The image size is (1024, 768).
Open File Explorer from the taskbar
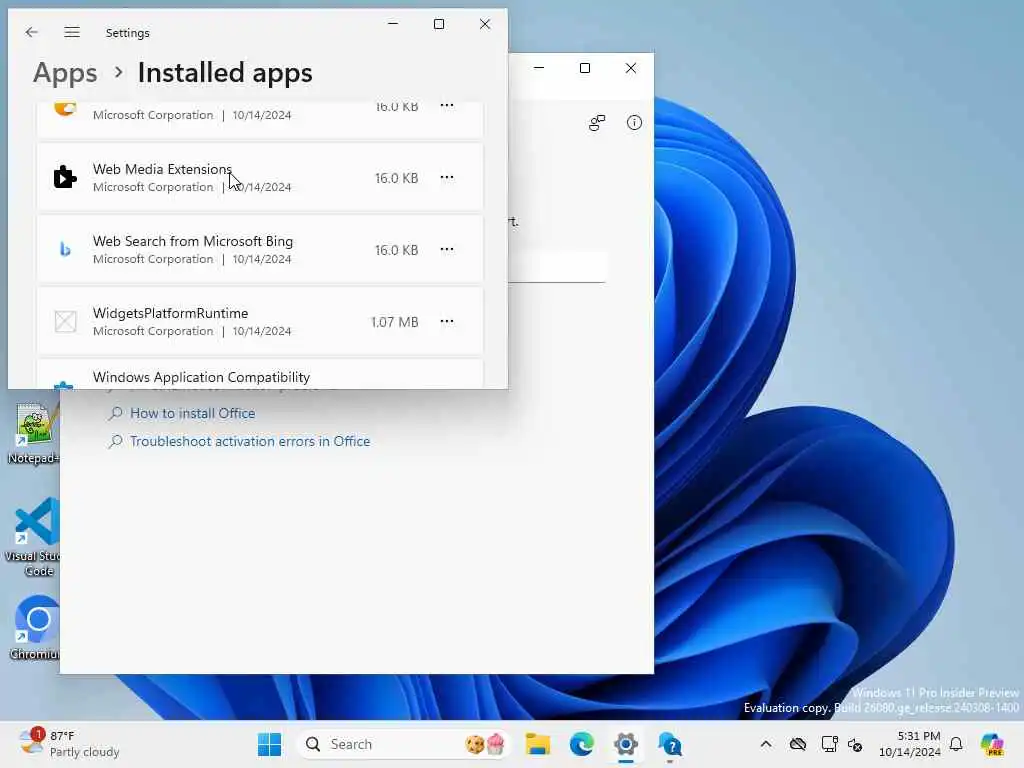537,744
